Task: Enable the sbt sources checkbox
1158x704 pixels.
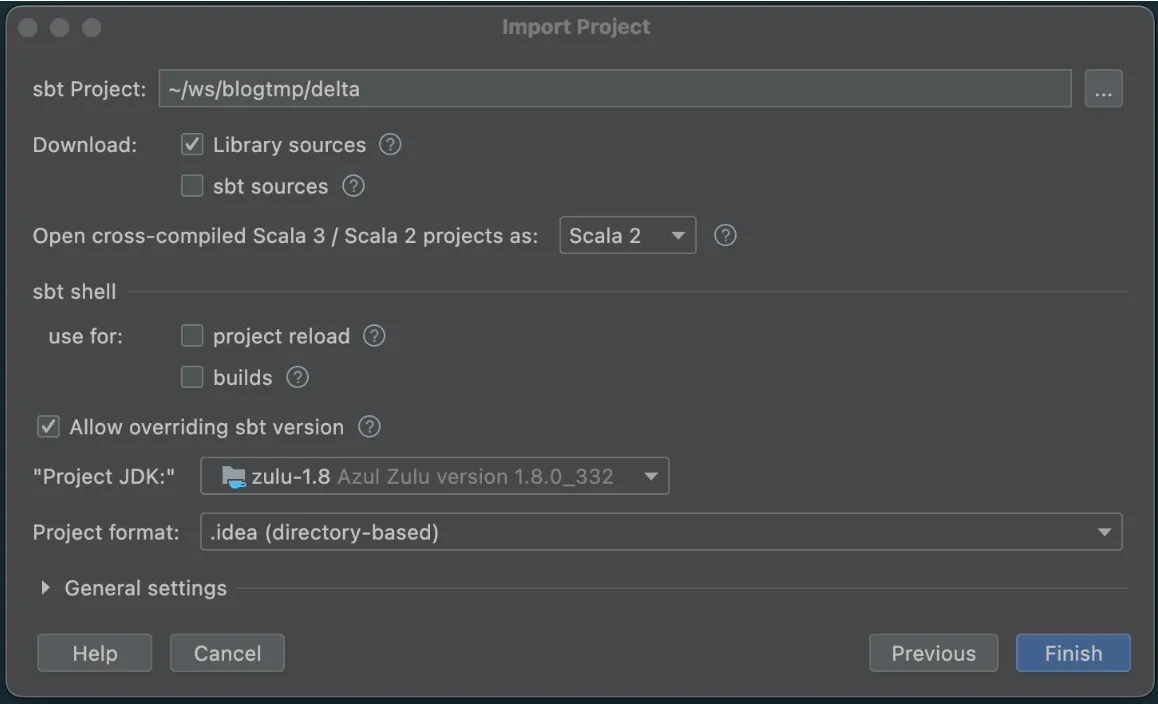Action: point(192,186)
